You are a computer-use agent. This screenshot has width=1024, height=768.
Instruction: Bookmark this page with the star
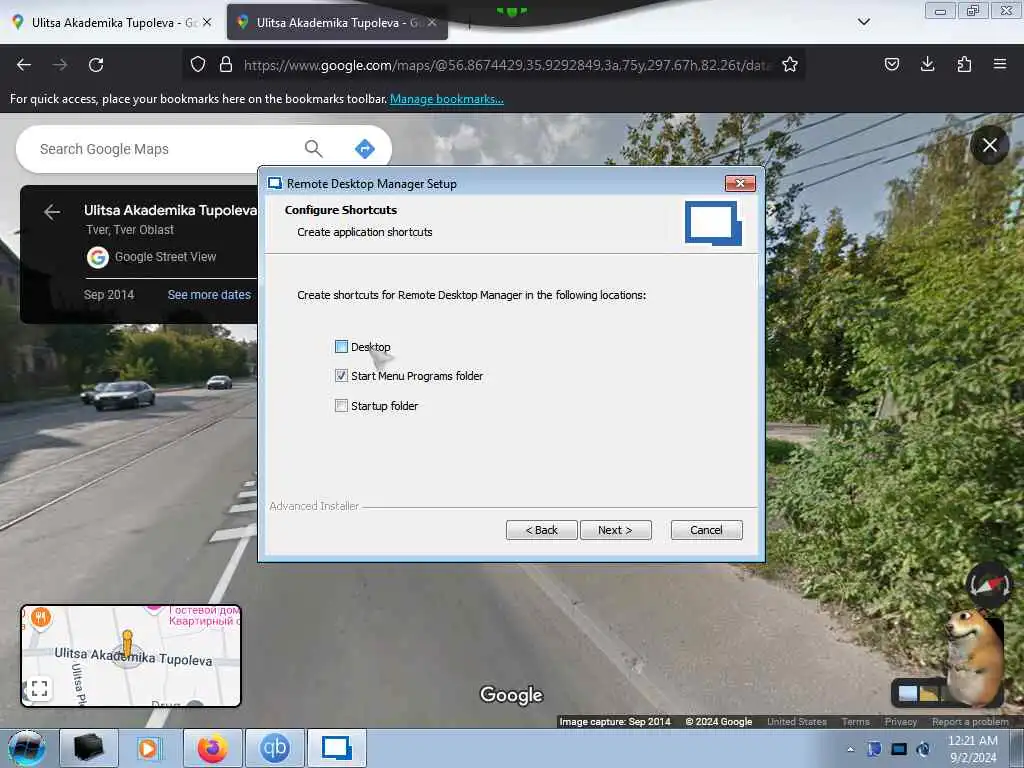790,65
